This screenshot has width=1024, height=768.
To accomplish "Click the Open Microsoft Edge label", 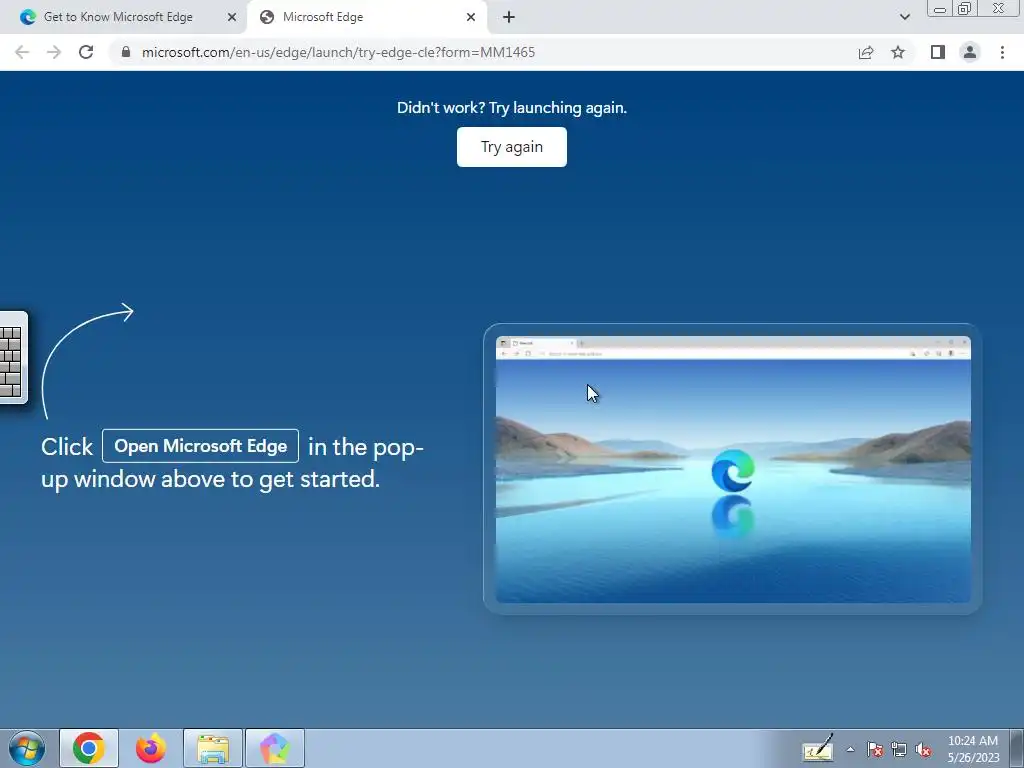I will pyautogui.click(x=200, y=446).
